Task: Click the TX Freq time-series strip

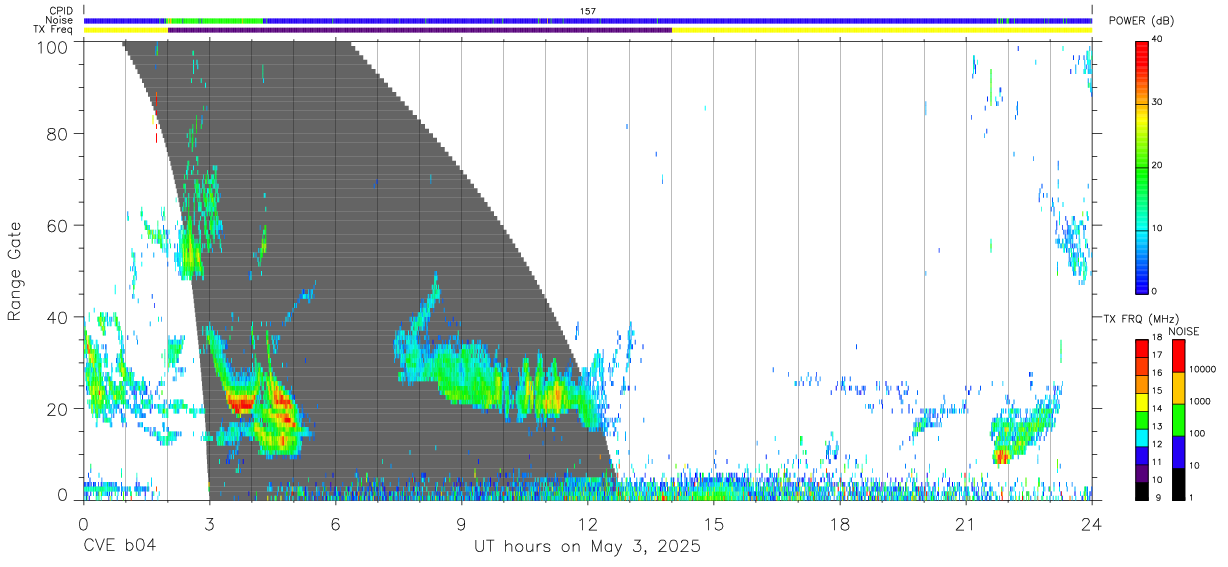Action: [x=587, y=30]
